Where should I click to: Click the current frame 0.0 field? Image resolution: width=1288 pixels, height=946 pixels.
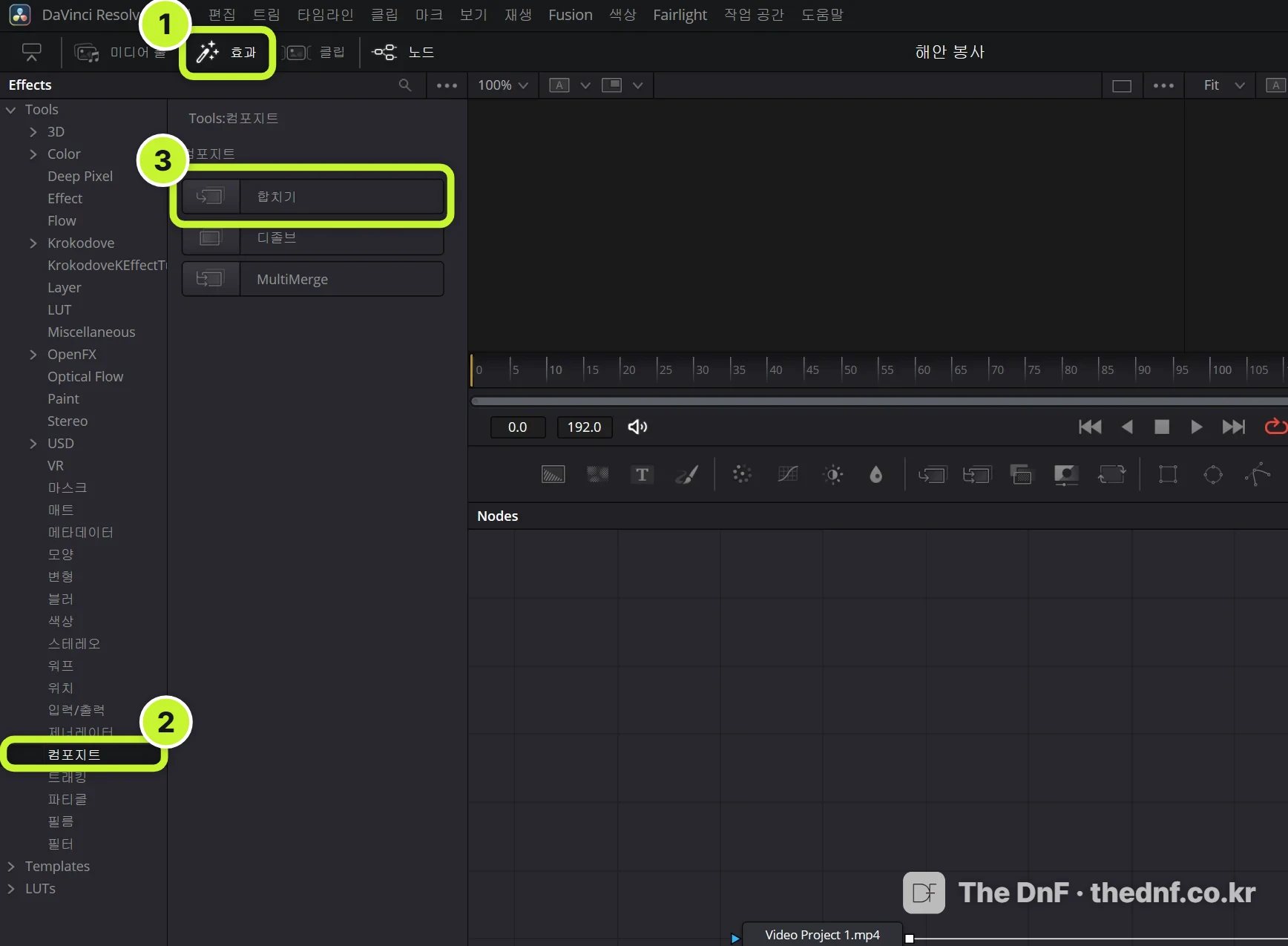[518, 427]
